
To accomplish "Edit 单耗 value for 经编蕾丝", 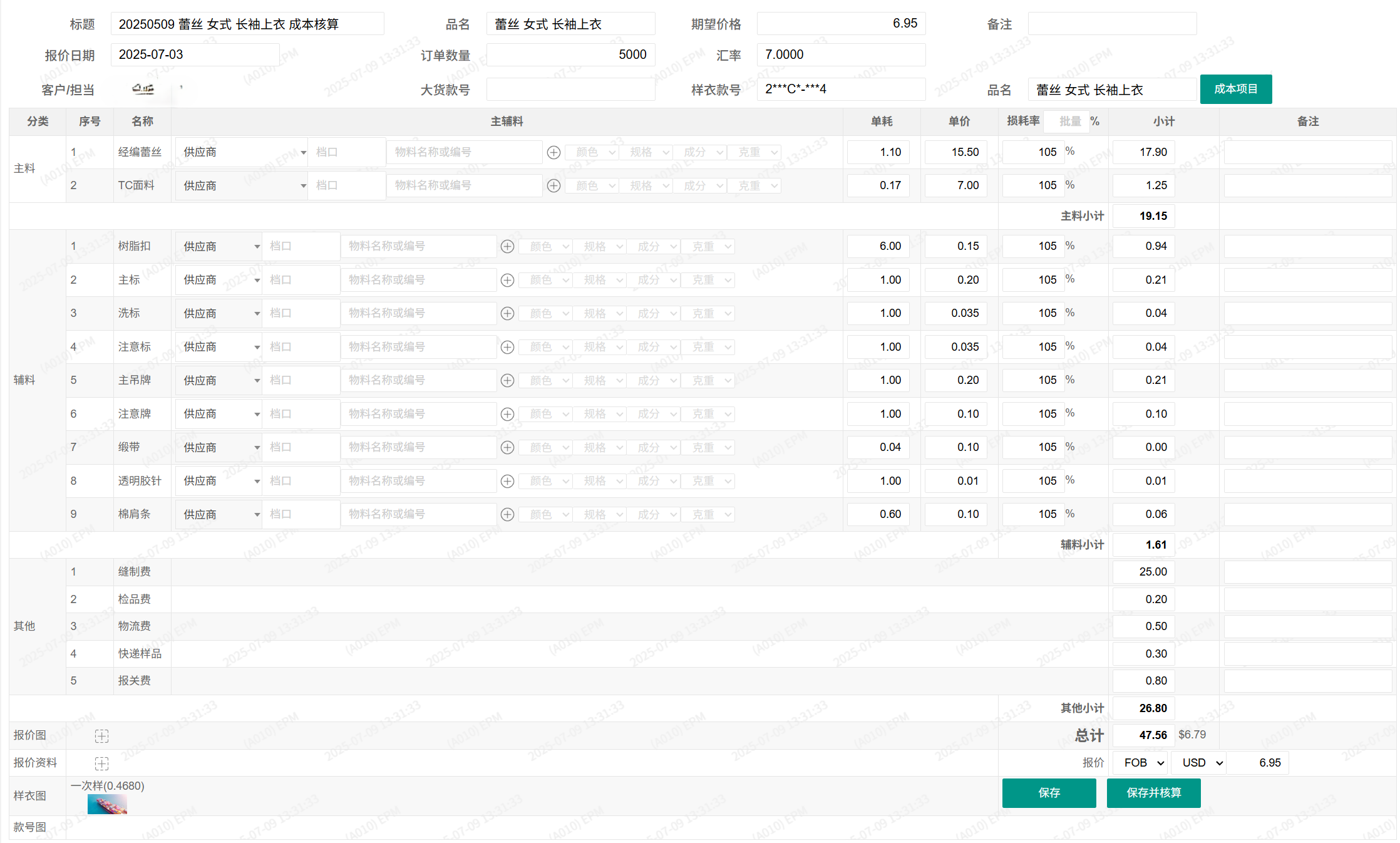I will [878, 152].
